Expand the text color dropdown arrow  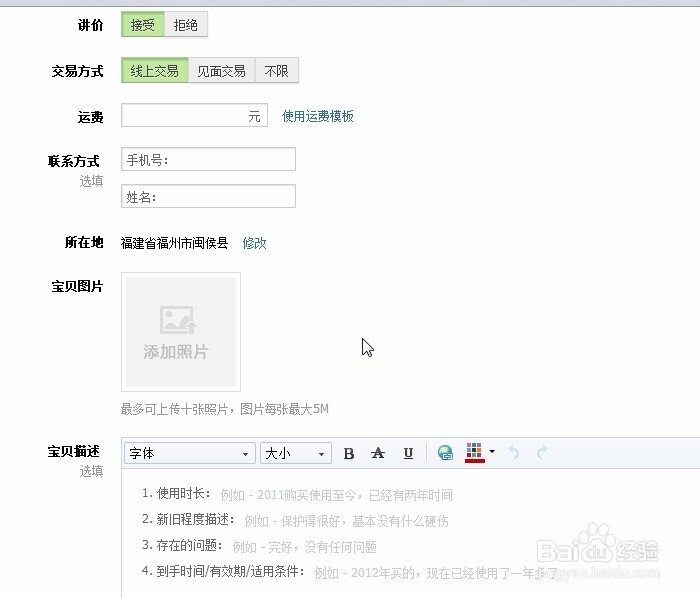[x=492, y=452]
